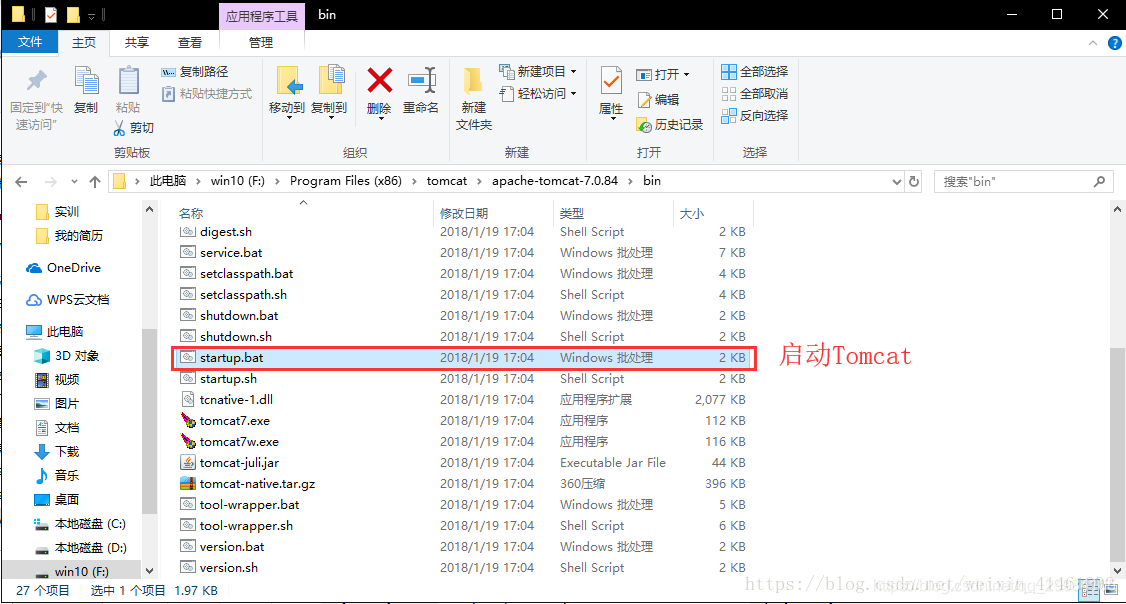Open the Open (打开) dropdown button

coord(663,75)
